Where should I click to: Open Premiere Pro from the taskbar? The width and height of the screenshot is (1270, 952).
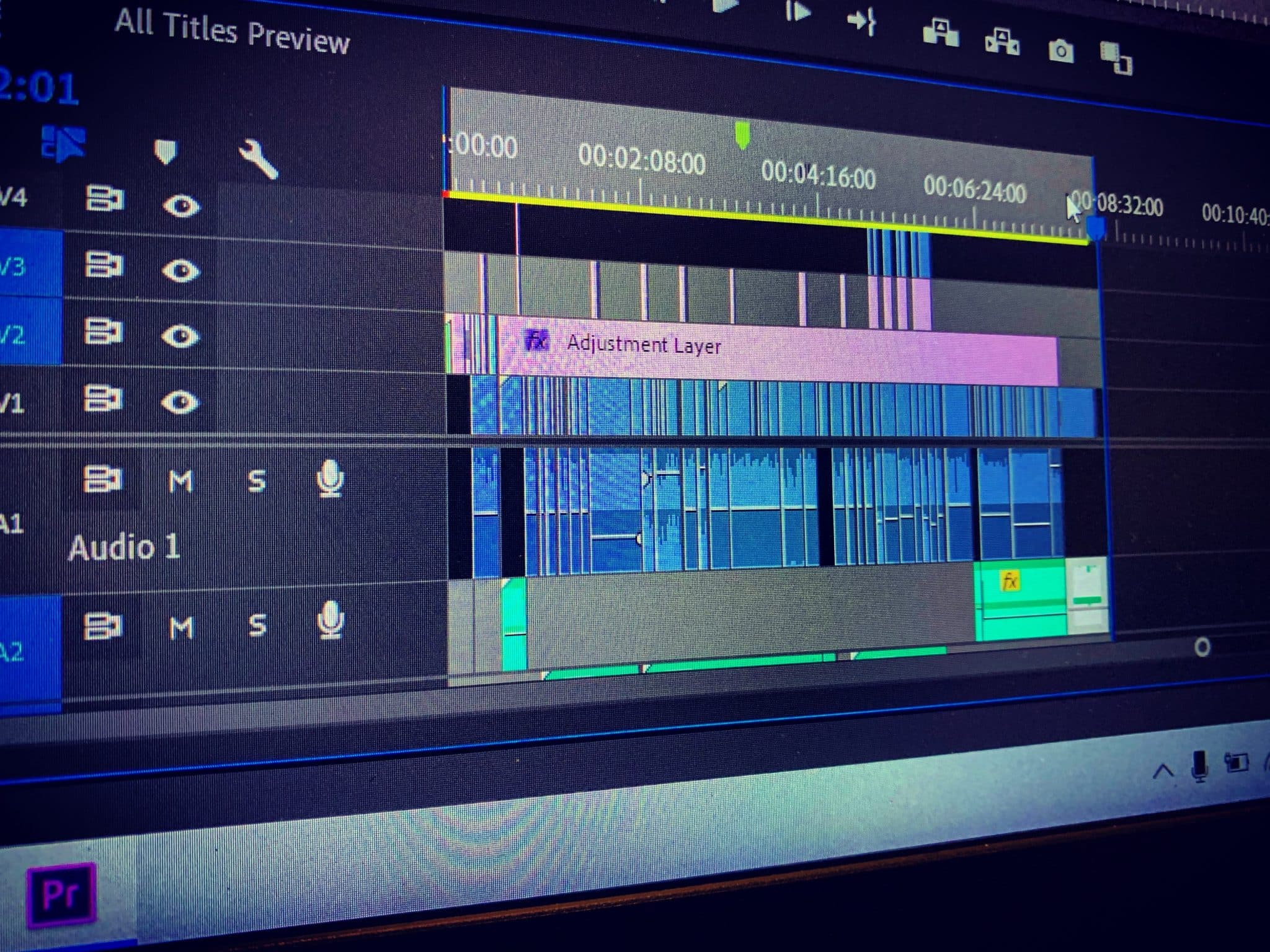(61, 894)
